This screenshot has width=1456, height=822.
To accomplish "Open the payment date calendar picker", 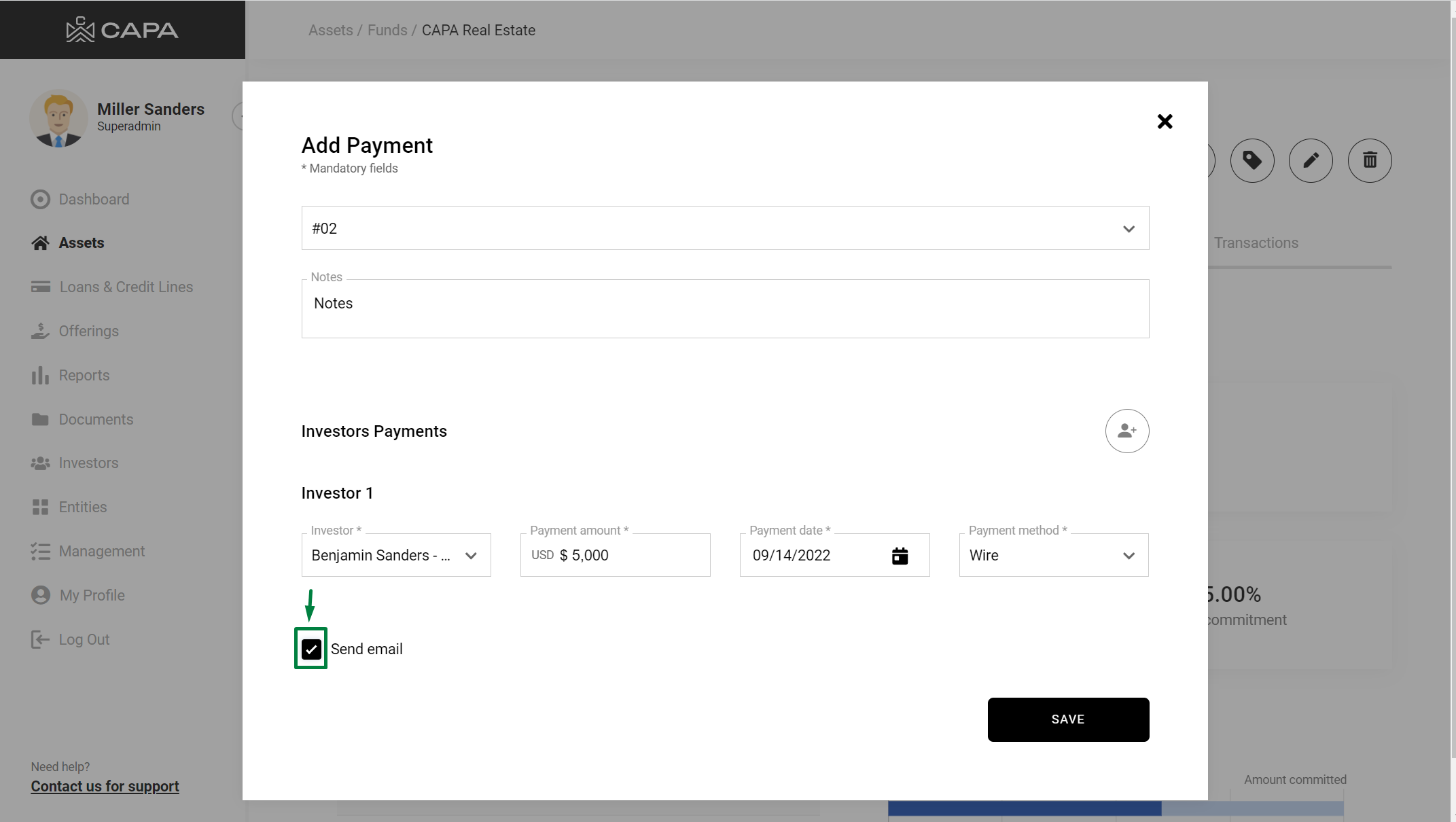I will click(x=900, y=556).
